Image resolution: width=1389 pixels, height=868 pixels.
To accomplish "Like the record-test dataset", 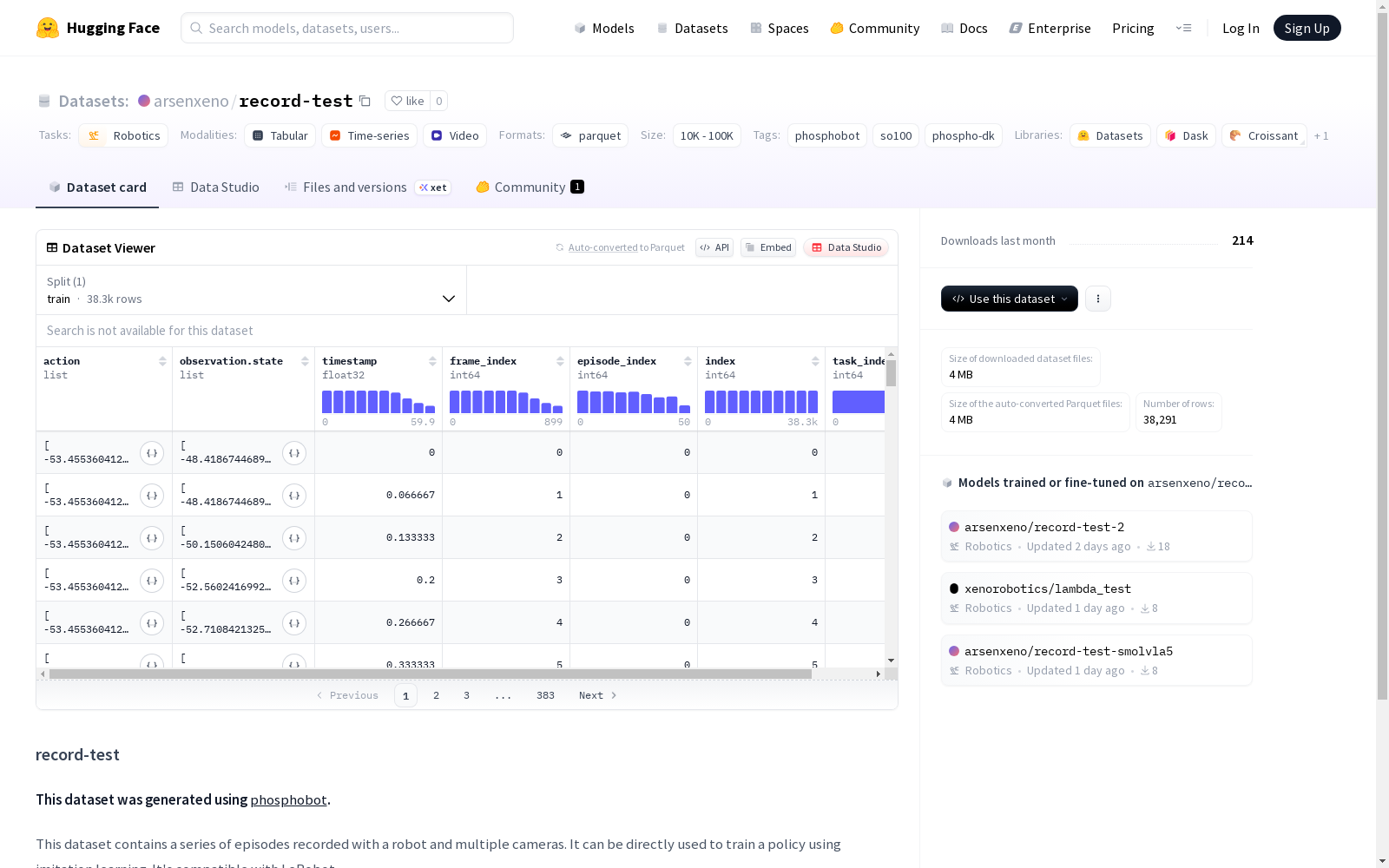I will [x=407, y=101].
